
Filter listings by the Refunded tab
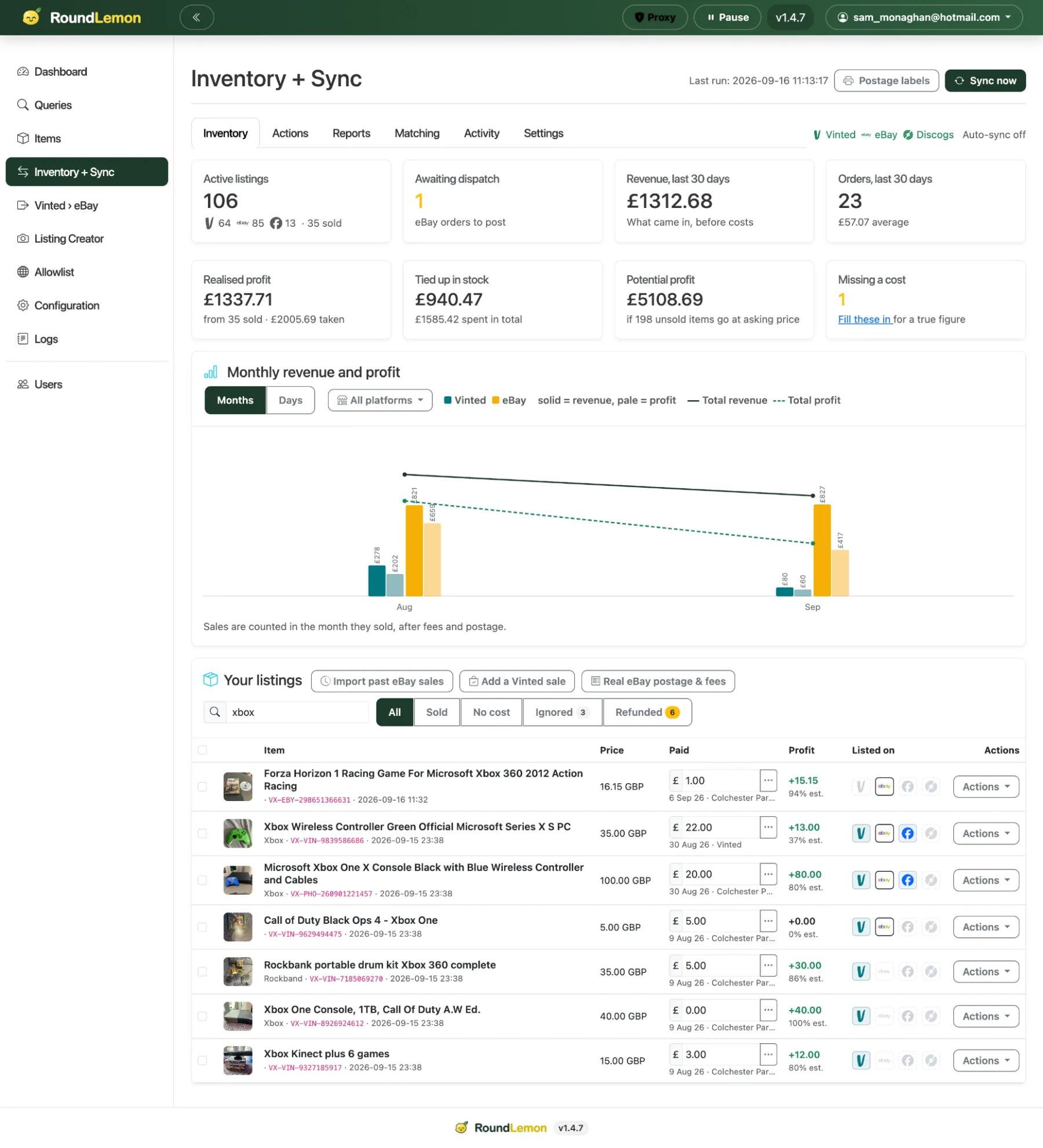click(x=647, y=712)
